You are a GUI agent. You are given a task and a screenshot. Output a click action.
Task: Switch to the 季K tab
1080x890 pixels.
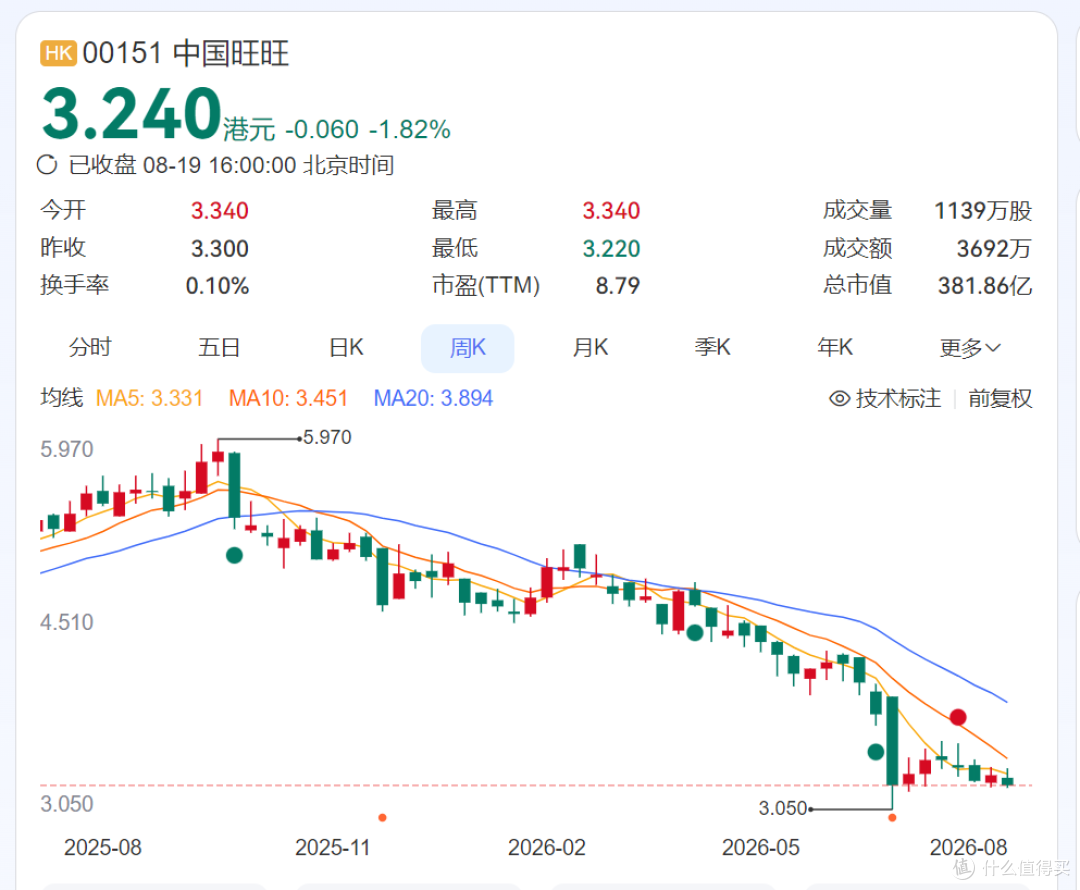[713, 347]
